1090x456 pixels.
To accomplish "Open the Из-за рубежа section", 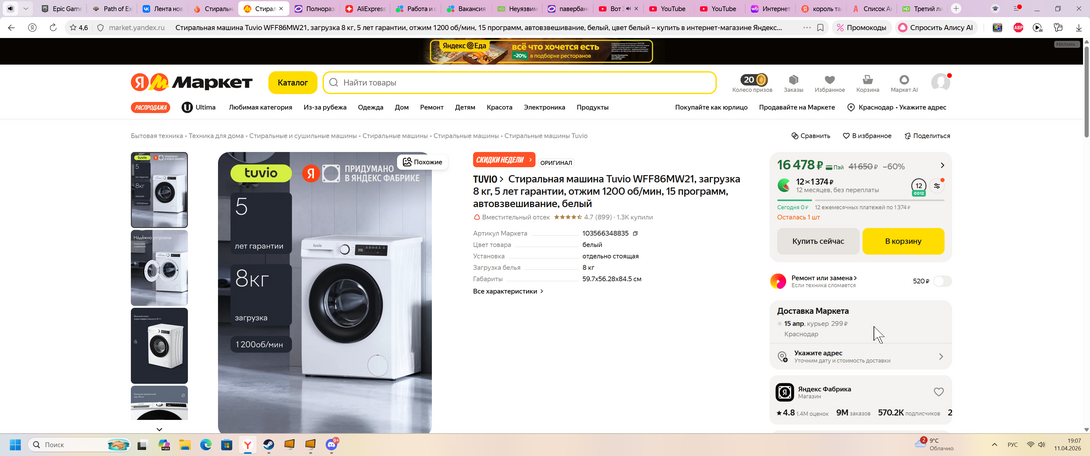I will click(325, 108).
